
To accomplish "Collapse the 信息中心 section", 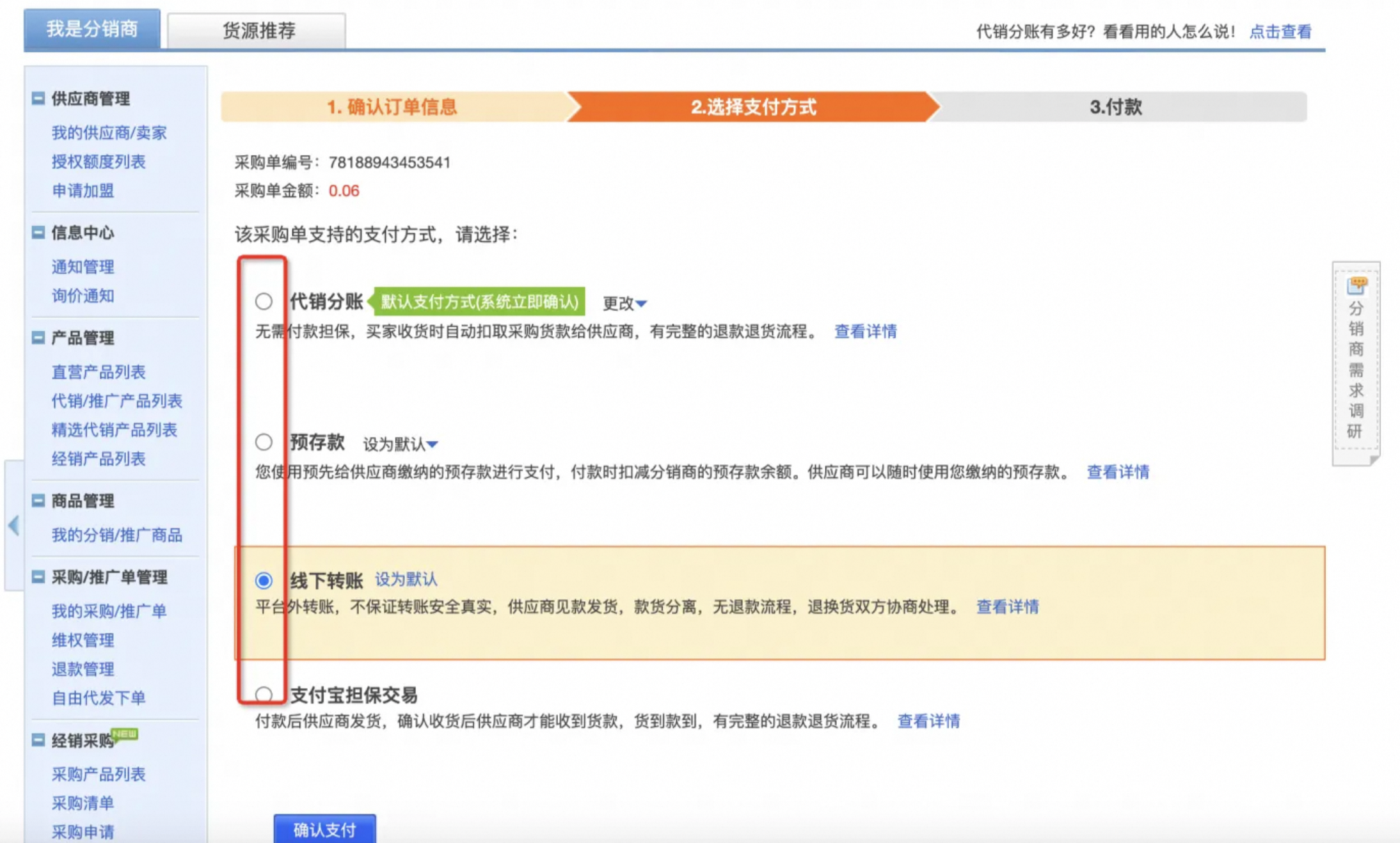I will click(38, 233).
